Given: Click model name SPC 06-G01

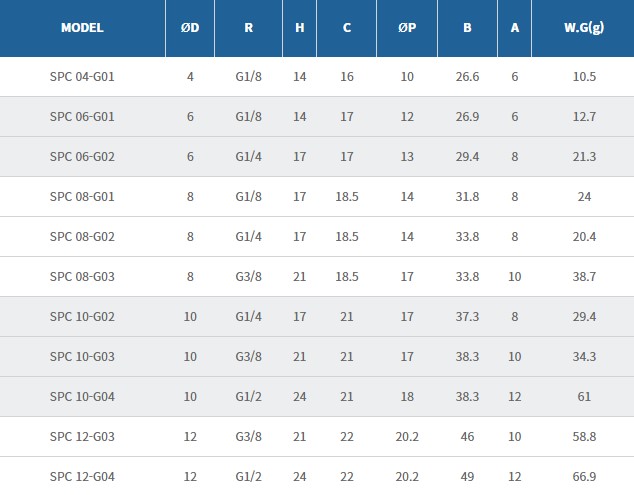Looking at the screenshot, I should click(82, 116).
